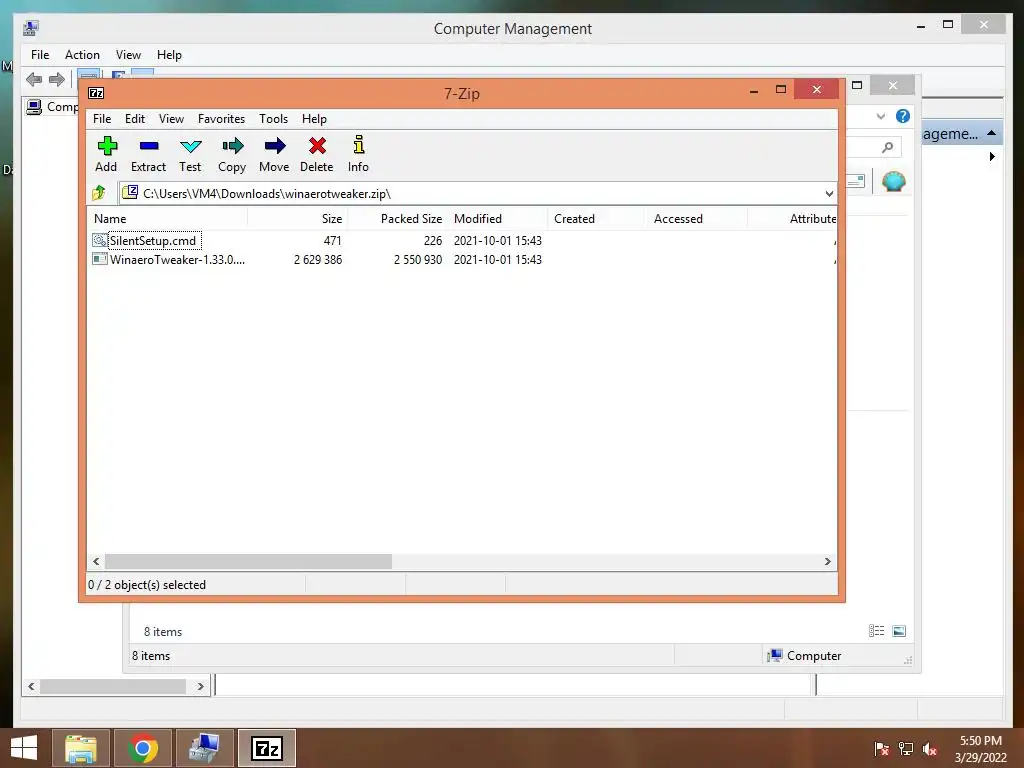Click the Copy toolbar icon
The image size is (1024, 768).
232,153
